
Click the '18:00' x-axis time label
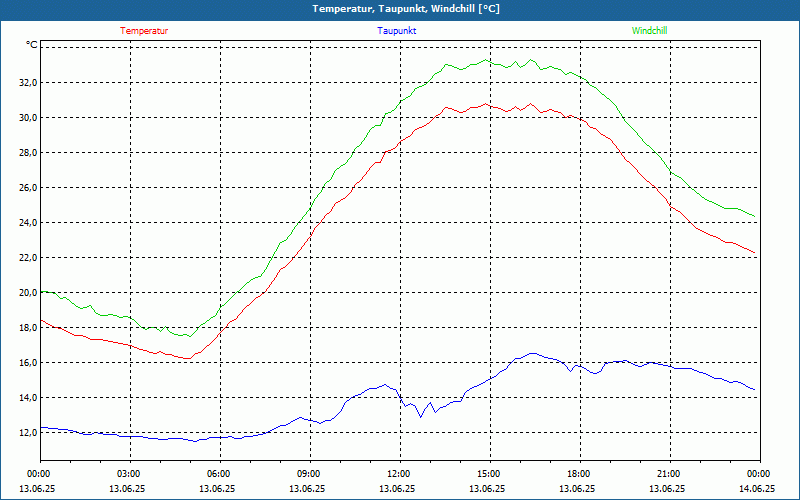click(x=579, y=474)
